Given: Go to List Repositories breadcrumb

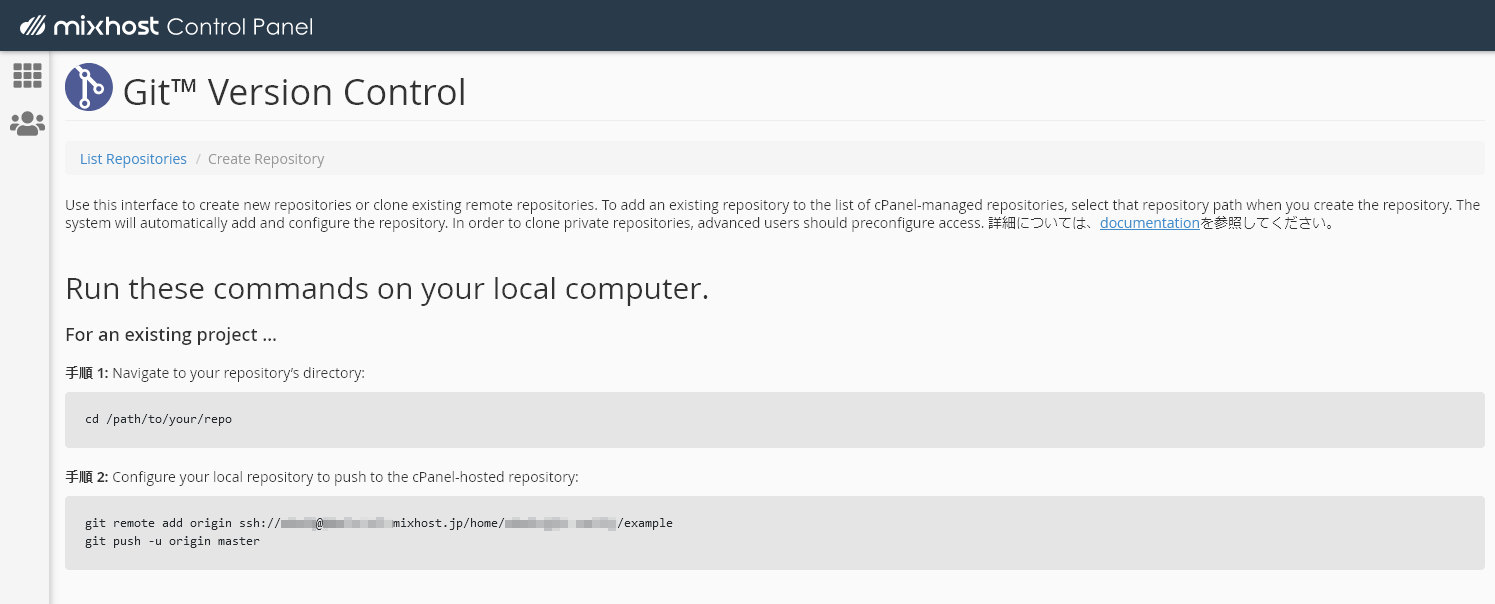Looking at the screenshot, I should pyautogui.click(x=133, y=159).
